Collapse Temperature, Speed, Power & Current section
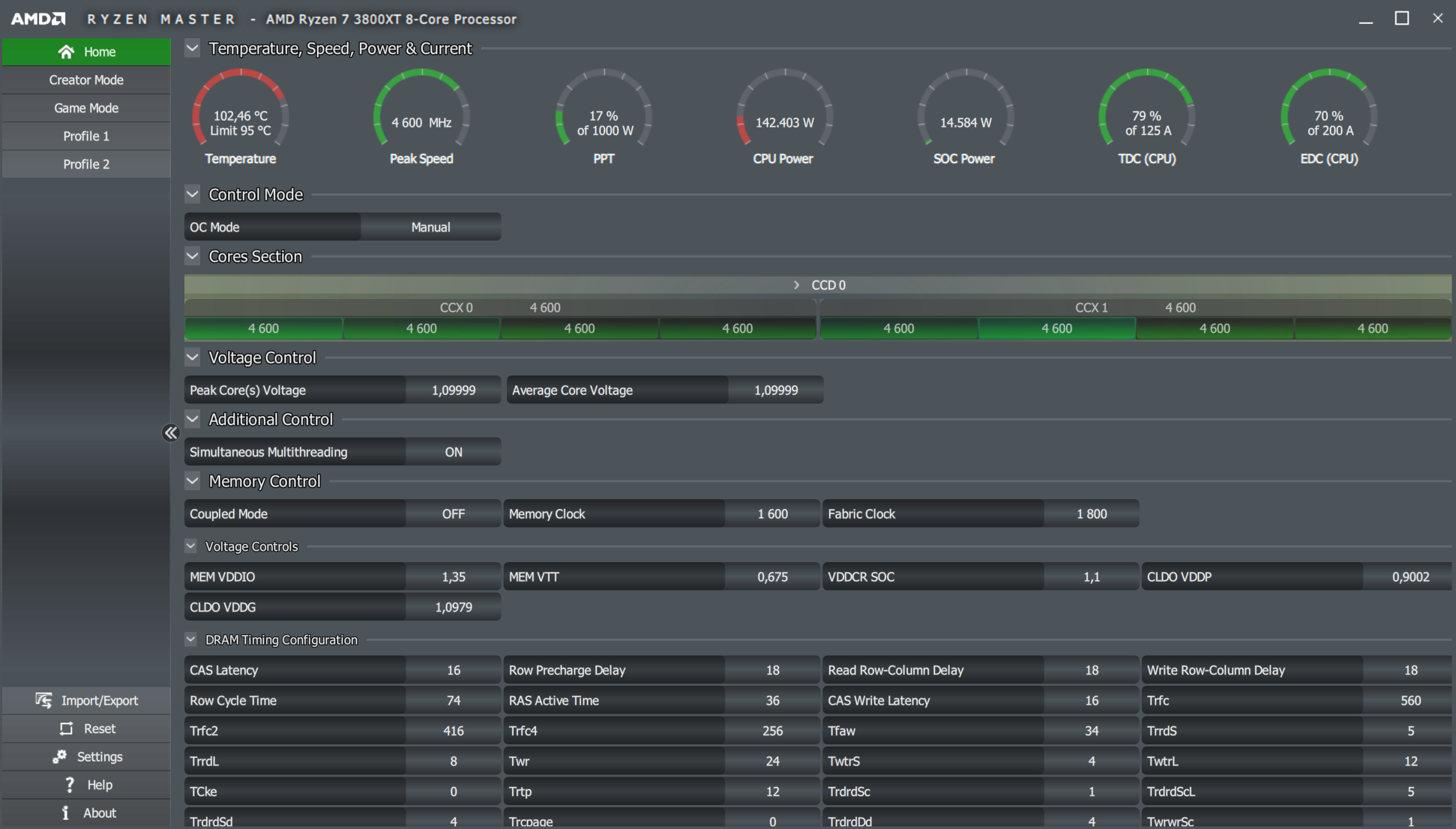Image resolution: width=1456 pixels, height=829 pixels. tap(193, 49)
